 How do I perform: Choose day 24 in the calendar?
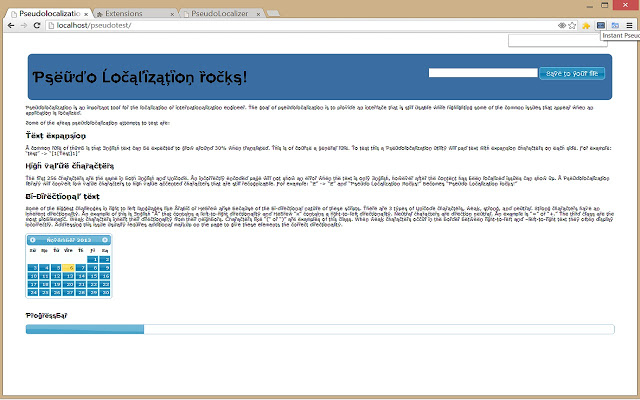point(33,292)
